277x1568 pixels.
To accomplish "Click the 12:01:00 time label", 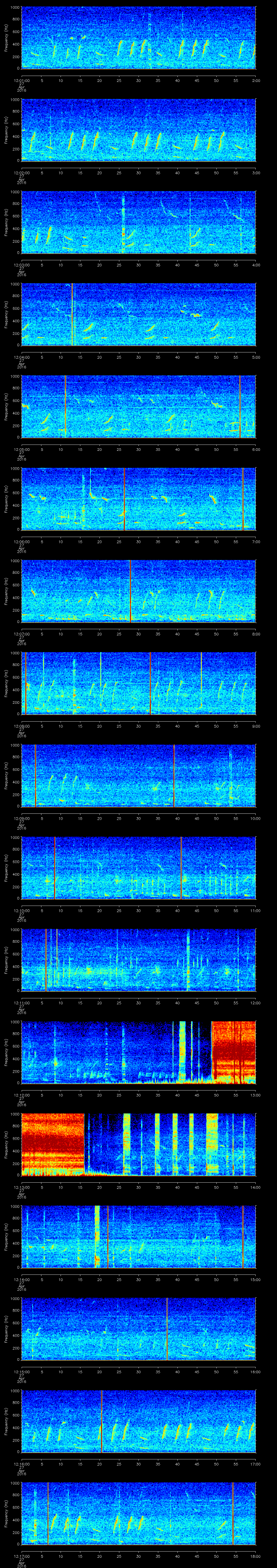I will [22, 80].
